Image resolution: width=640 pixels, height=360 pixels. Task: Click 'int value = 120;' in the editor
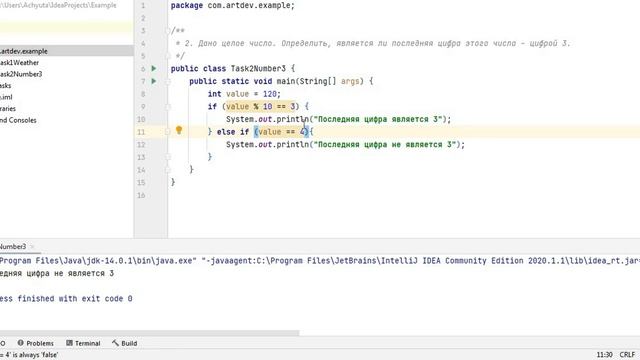point(244,94)
